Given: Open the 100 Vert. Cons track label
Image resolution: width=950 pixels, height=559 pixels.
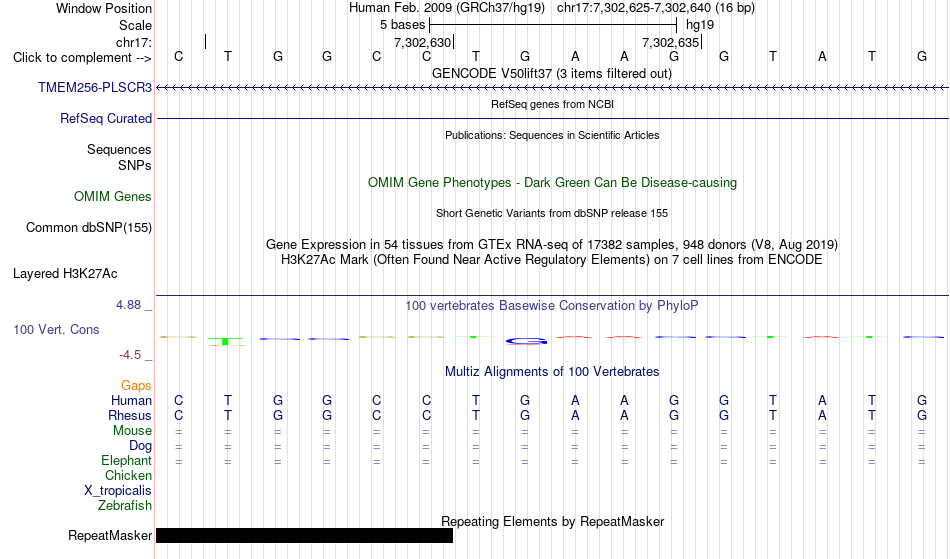Looking at the screenshot, I should point(56,330).
